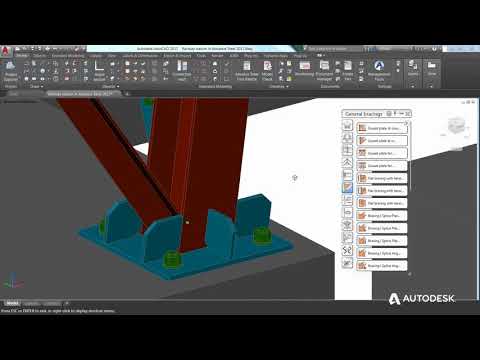Open the AutoCAD application menu logo
Viewport: 480px width, 360px height.
pyautogui.click(x=5, y=51)
